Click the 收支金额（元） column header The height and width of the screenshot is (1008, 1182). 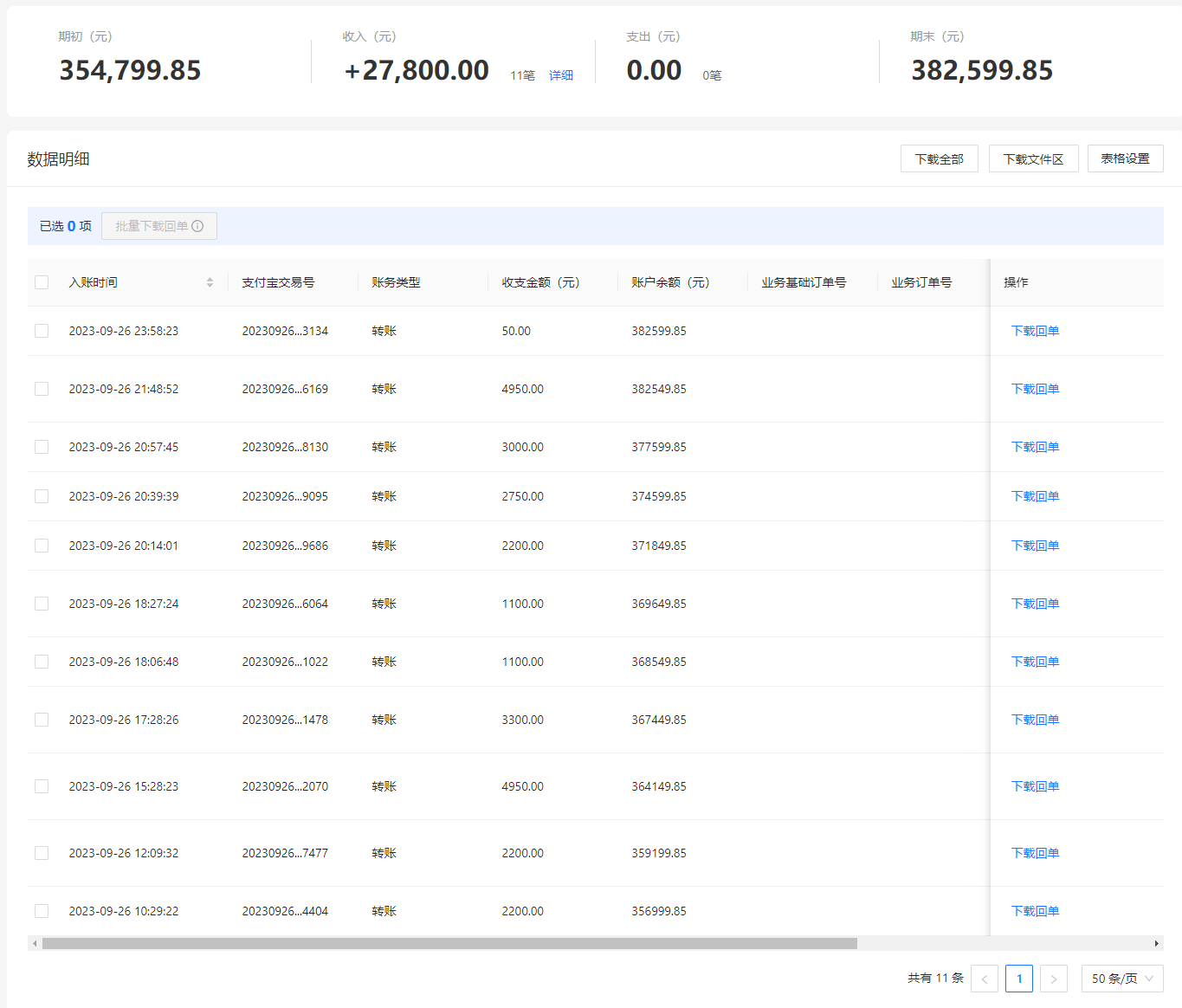tap(541, 282)
